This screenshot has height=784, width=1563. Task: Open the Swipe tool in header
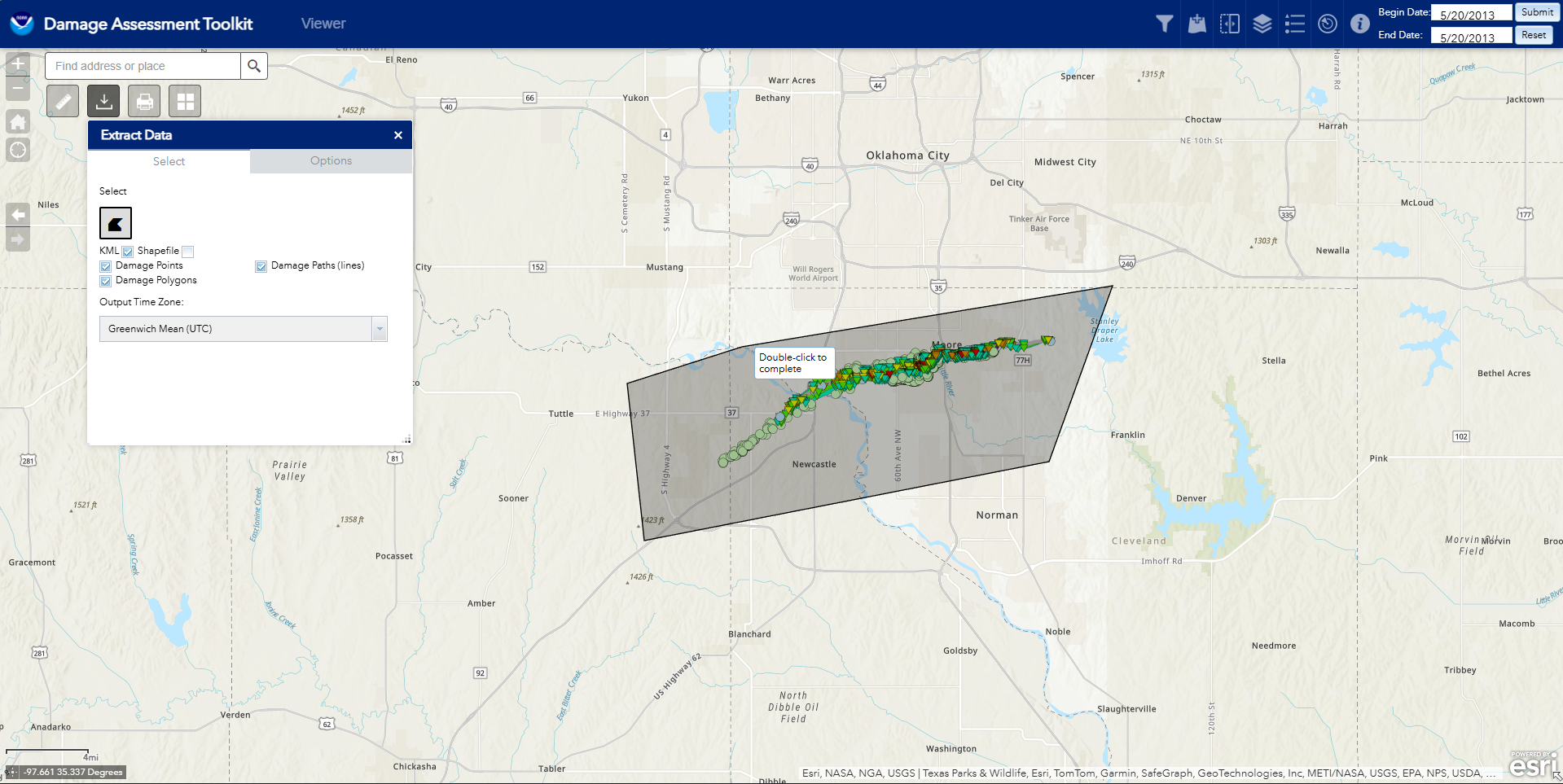point(1230,24)
